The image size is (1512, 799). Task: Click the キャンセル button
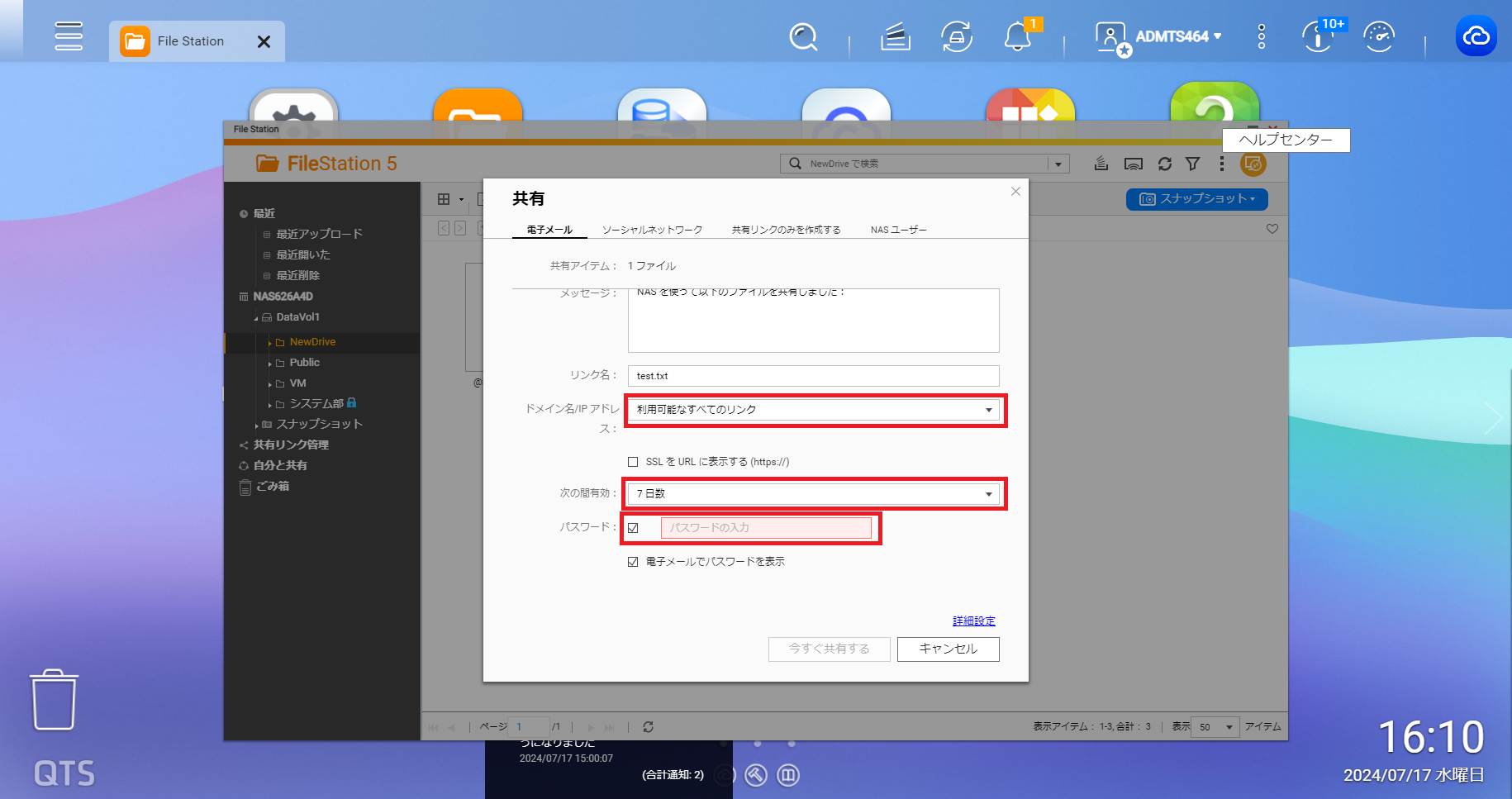point(948,649)
